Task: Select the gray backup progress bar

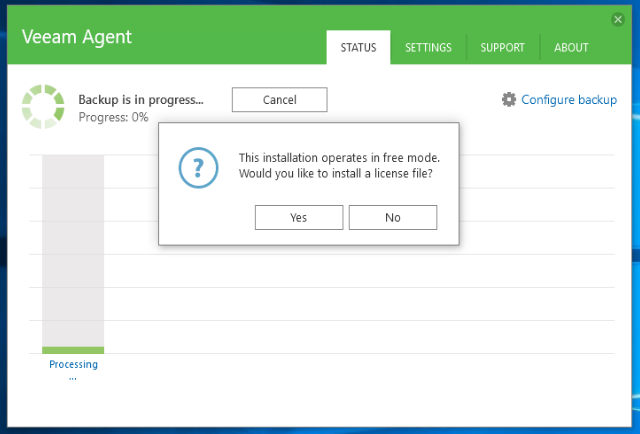Action: tap(73, 254)
